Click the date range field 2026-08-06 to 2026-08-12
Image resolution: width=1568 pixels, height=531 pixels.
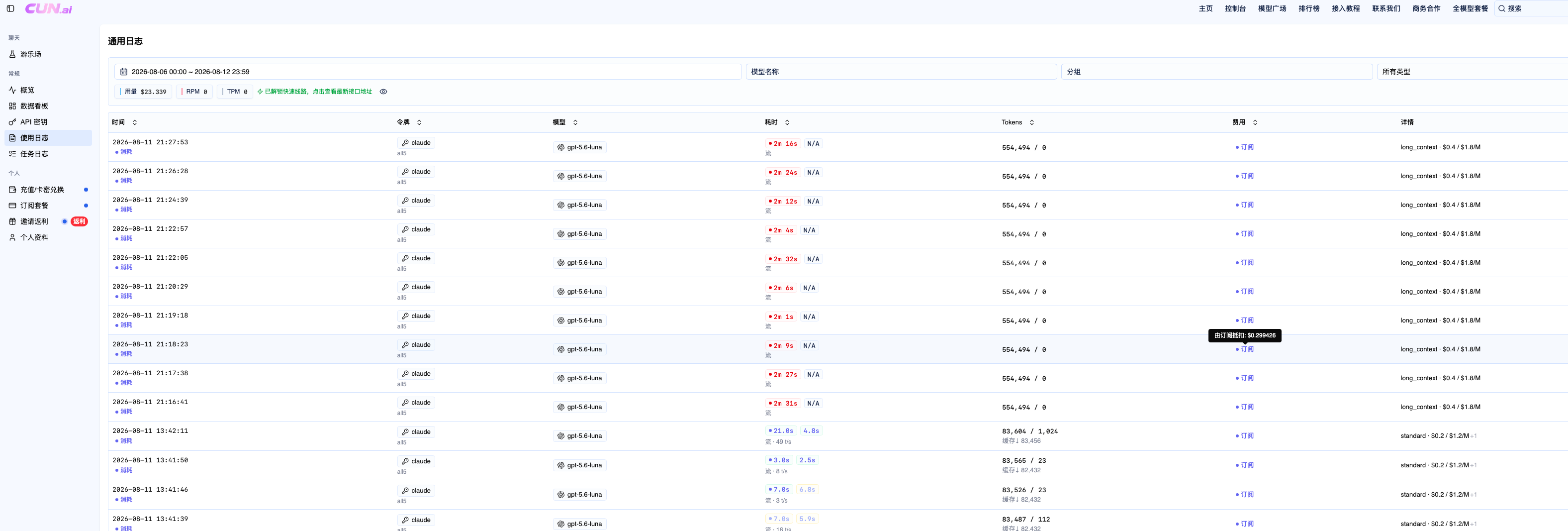[428, 72]
